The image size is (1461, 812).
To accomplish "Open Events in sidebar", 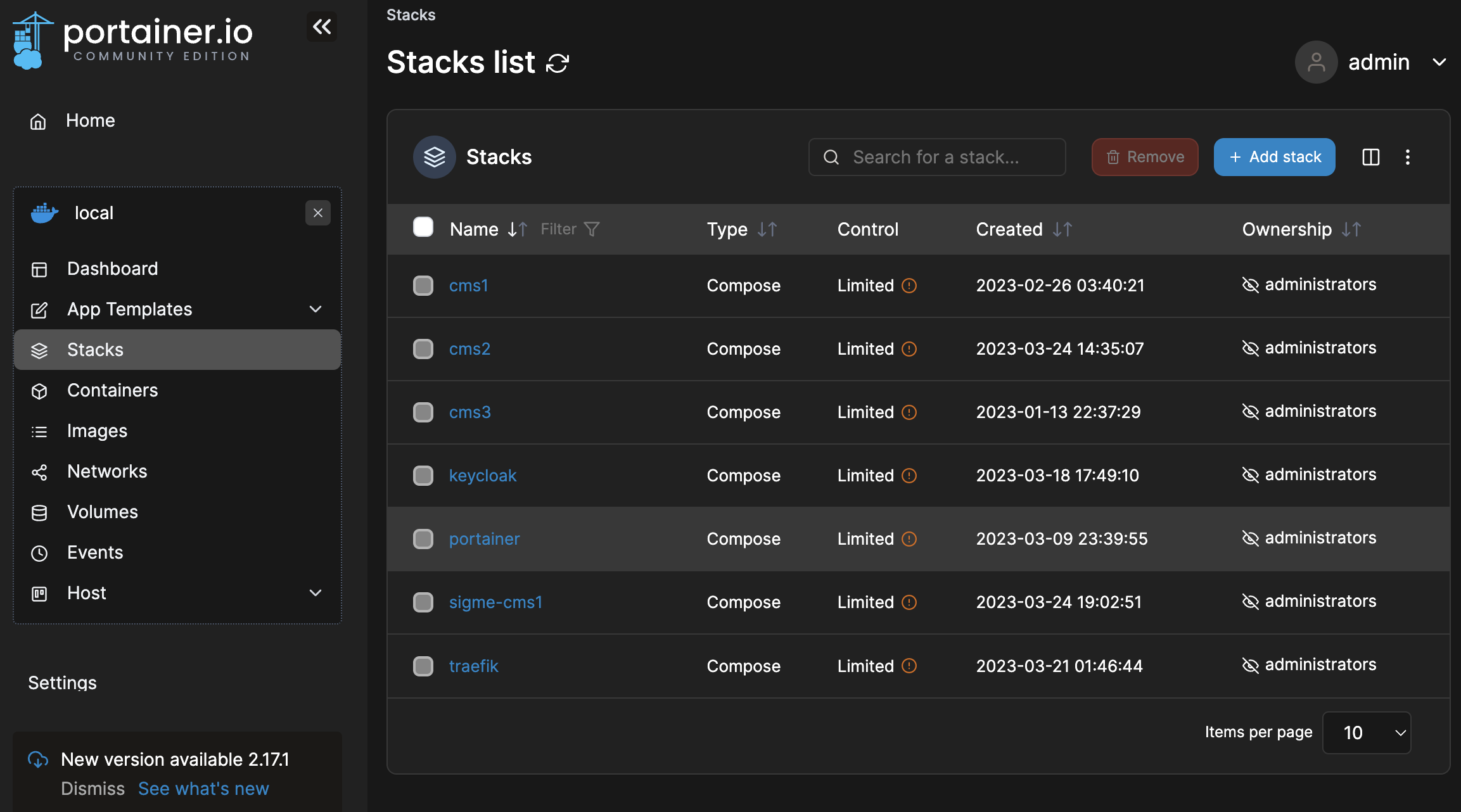I will [177, 552].
